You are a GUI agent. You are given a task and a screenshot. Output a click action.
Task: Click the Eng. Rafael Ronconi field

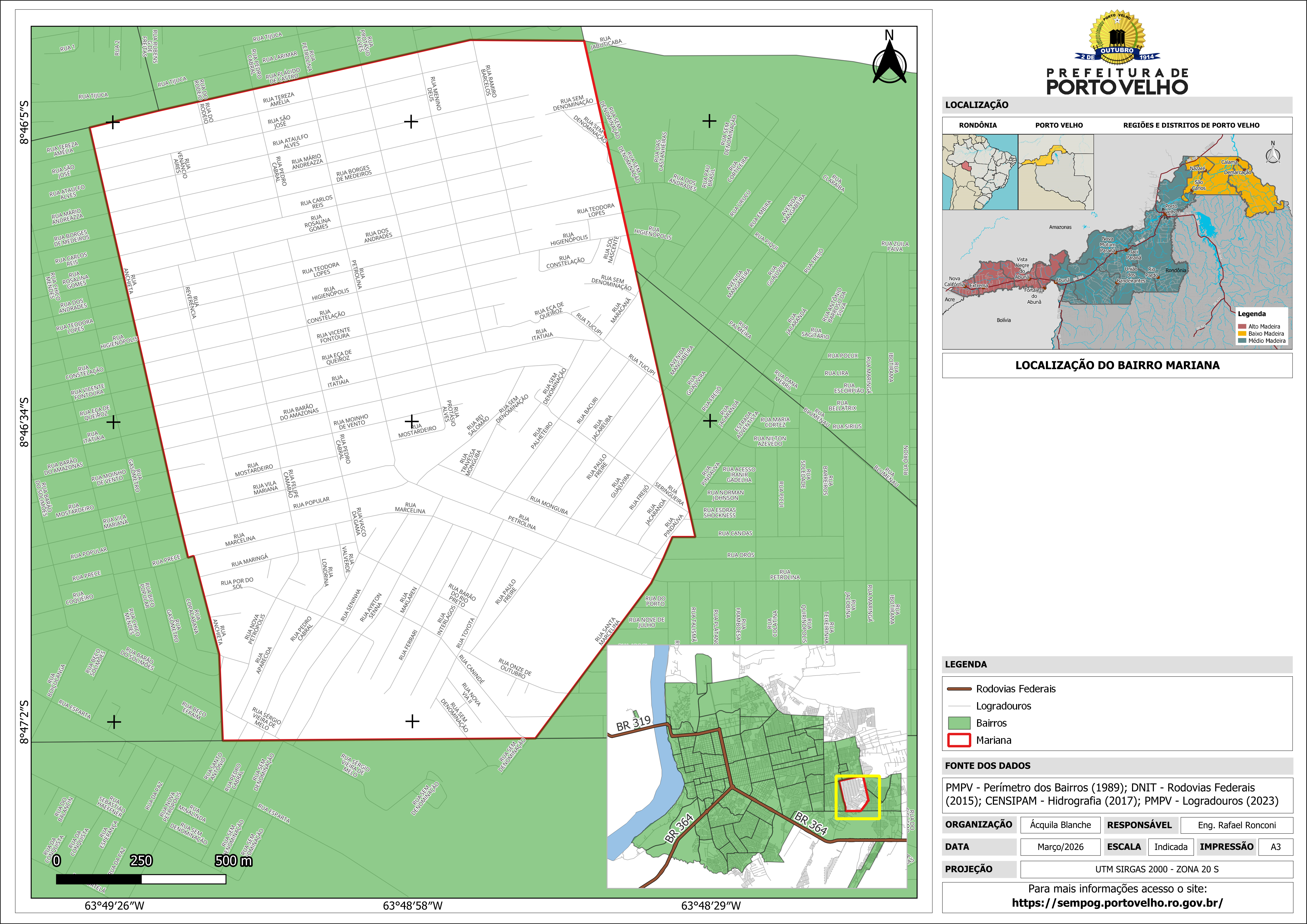[x=1236, y=825]
